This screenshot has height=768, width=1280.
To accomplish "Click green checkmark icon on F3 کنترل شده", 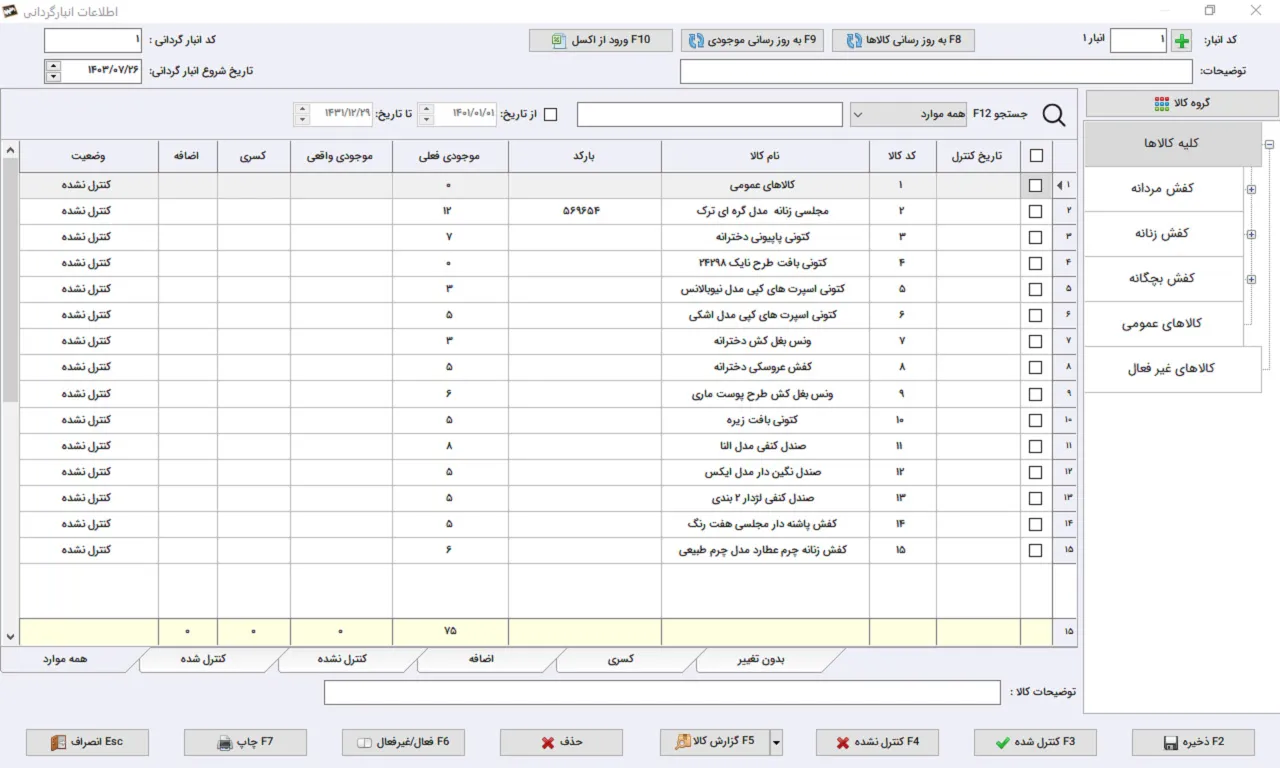I will pos(1002,743).
